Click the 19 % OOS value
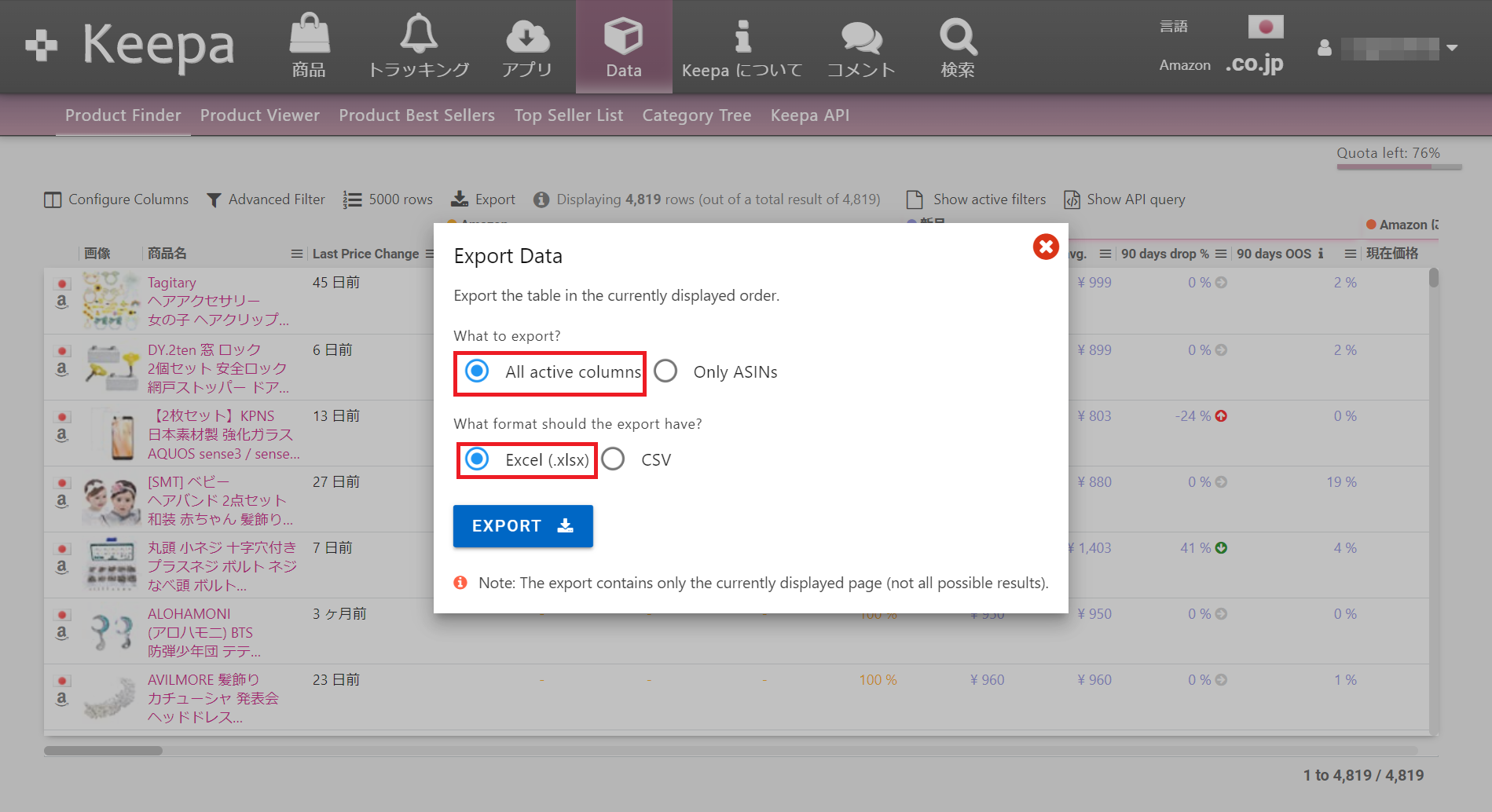This screenshot has height=812, width=1492. [1342, 482]
